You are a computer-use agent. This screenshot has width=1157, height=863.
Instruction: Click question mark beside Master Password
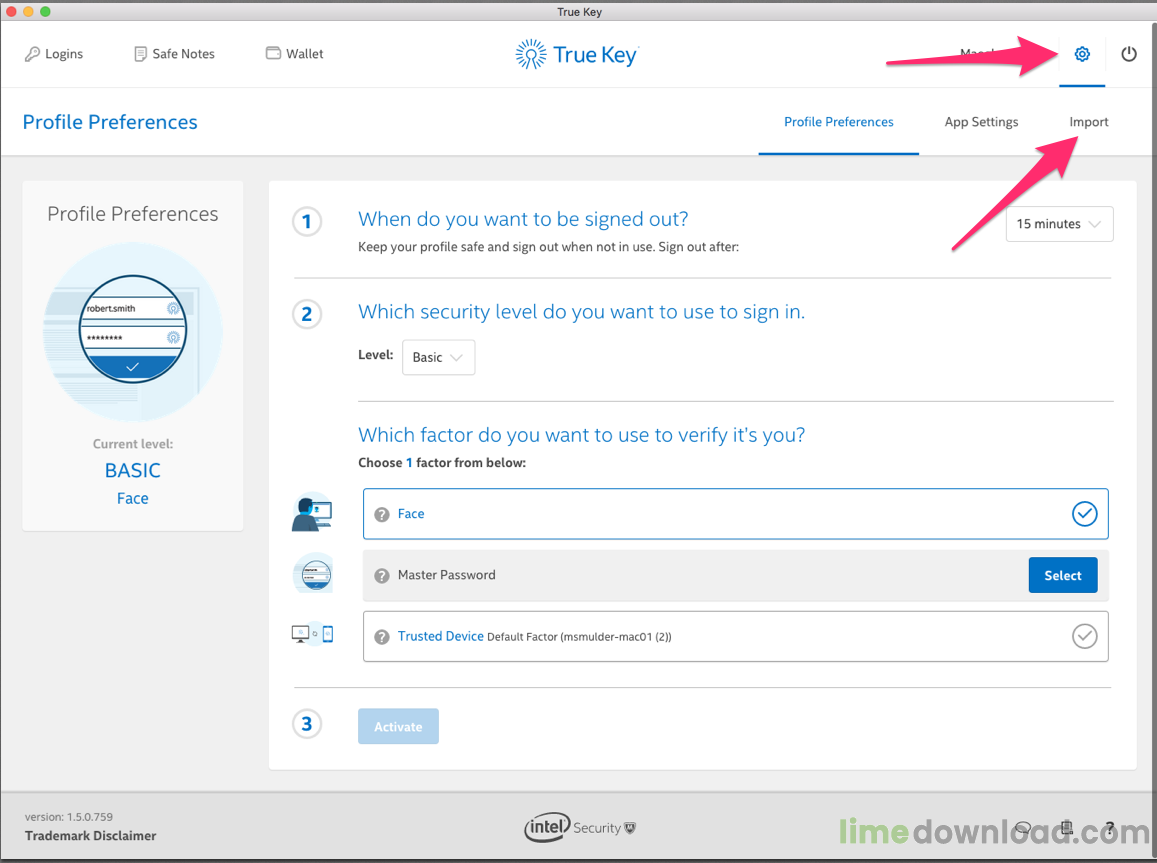pos(381,575)
